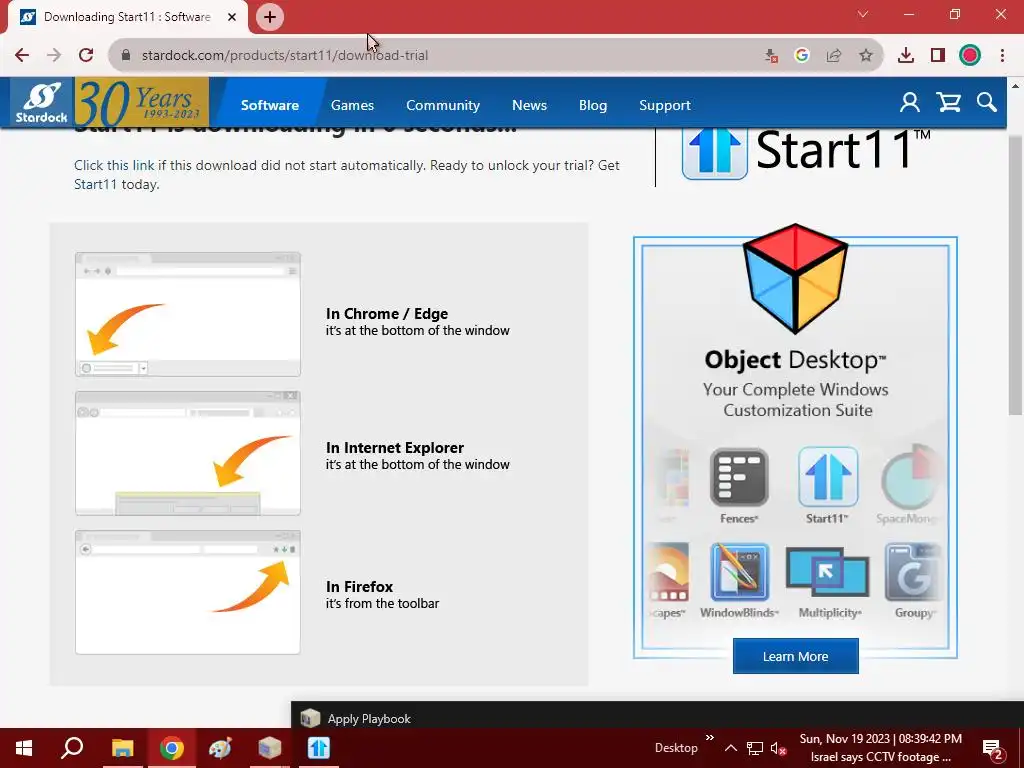
Task: Bookmark this page with the star icon
Action: tap(866, 56)
